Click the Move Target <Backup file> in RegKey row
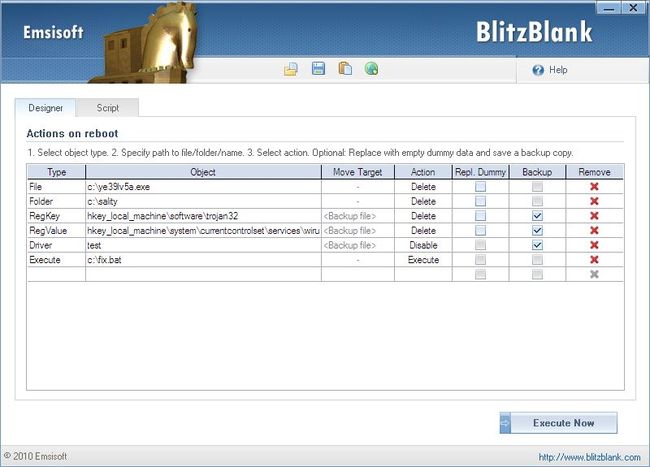This screenshot has width=650, height=467. click(358, 216)
